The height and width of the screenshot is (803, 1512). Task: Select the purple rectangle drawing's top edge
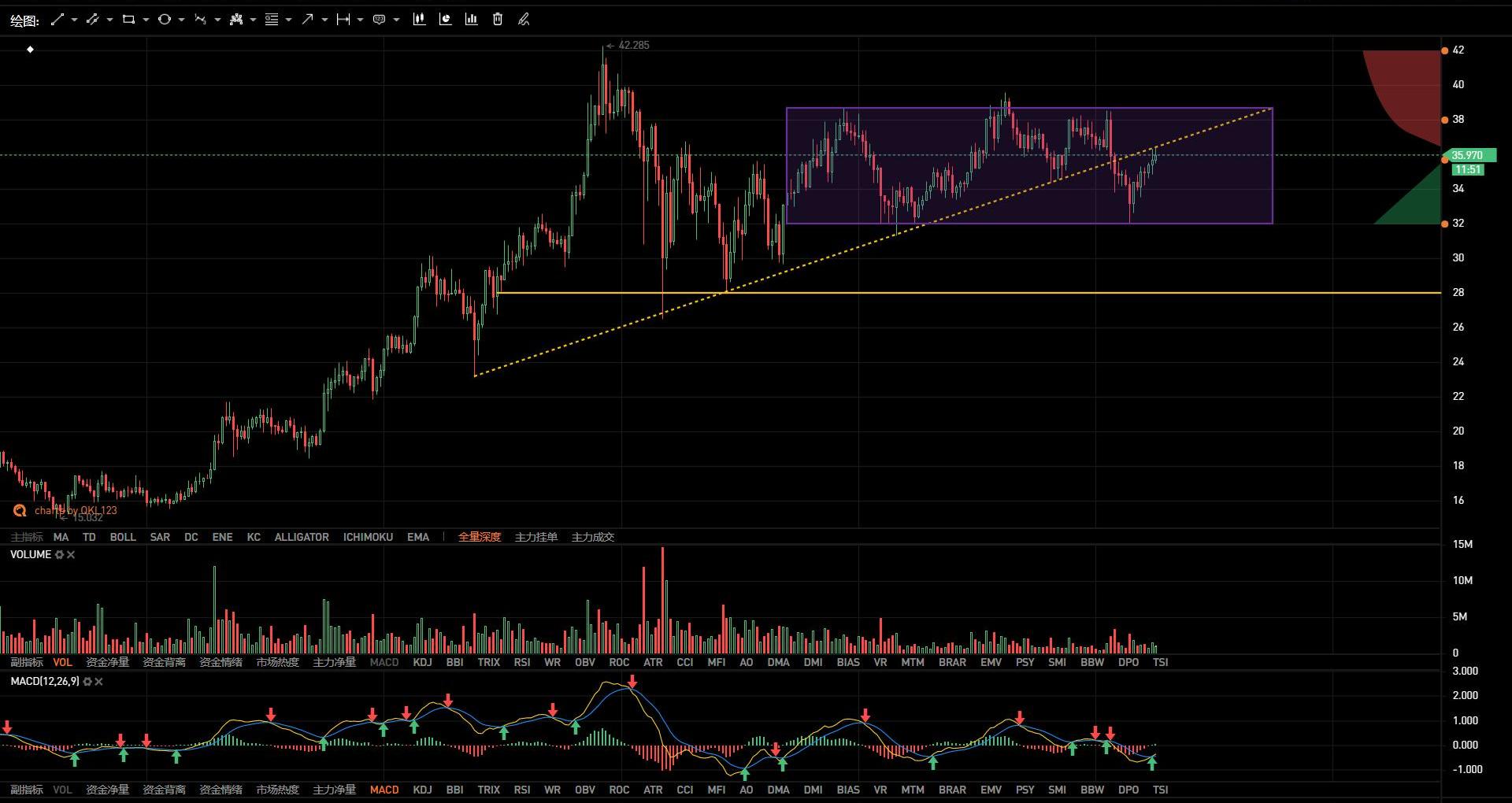tap(1029, 108)
